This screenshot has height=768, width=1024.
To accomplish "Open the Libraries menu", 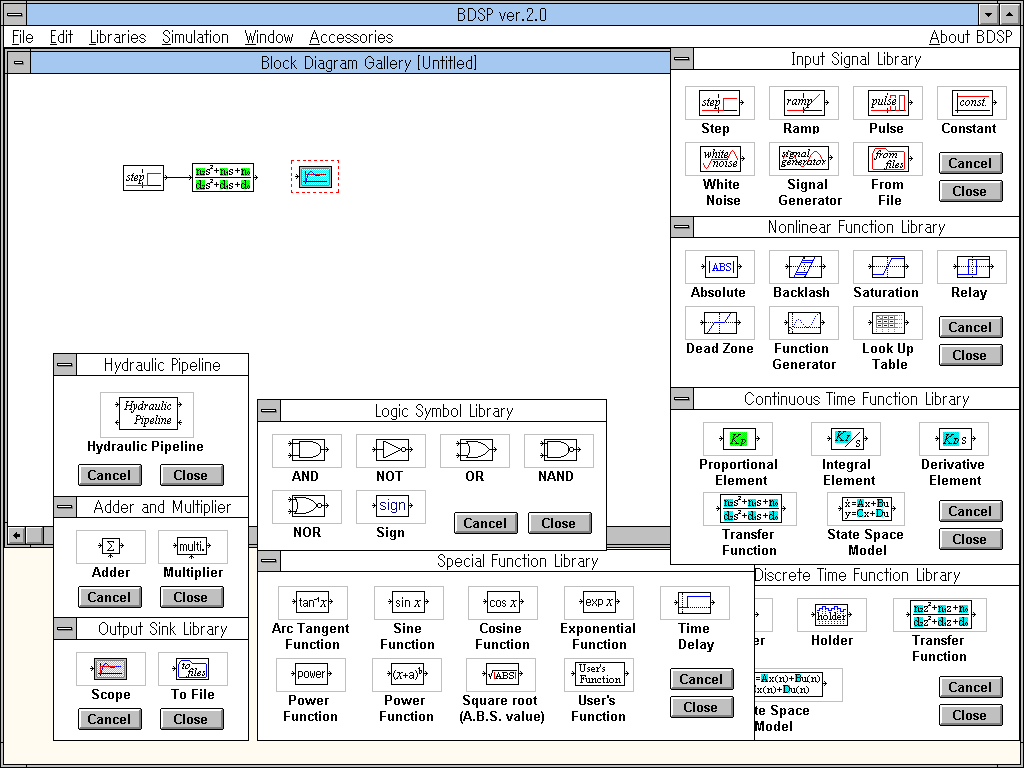I will (117, 37).
